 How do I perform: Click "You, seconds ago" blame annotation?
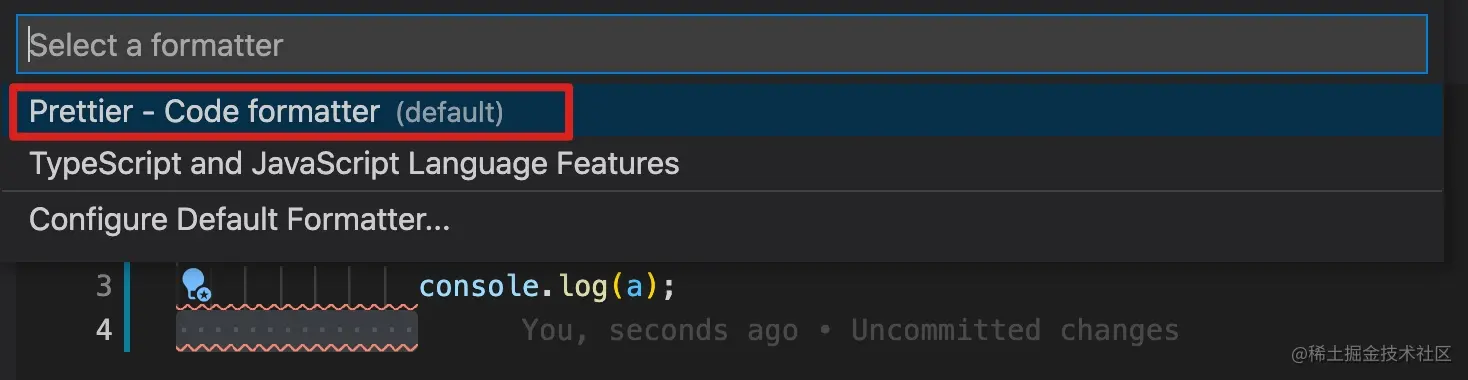(x=660, y=330)
